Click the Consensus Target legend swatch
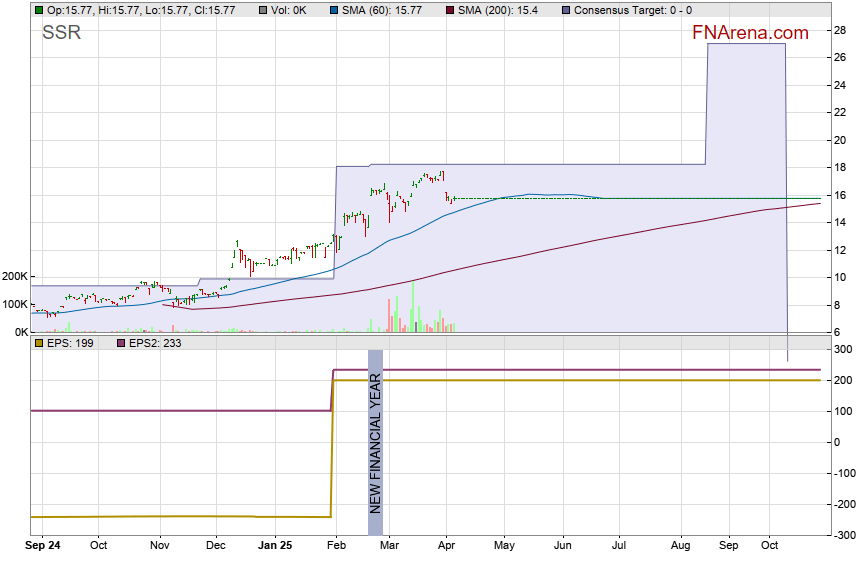Image resolution: width=859 pixels, height=566 pixels. 566,10
